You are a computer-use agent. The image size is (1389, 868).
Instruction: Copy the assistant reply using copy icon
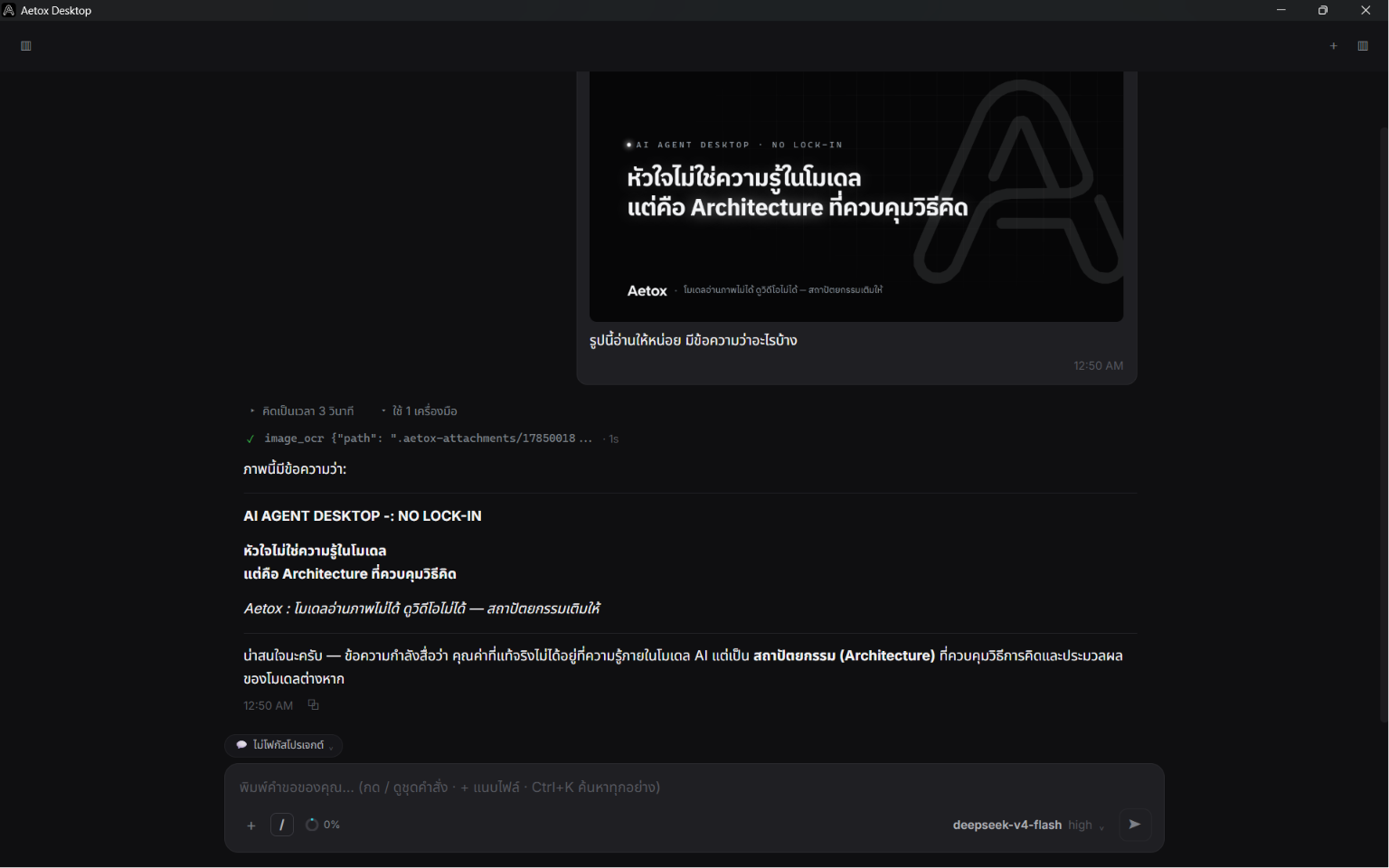click(x=314, y=705)
